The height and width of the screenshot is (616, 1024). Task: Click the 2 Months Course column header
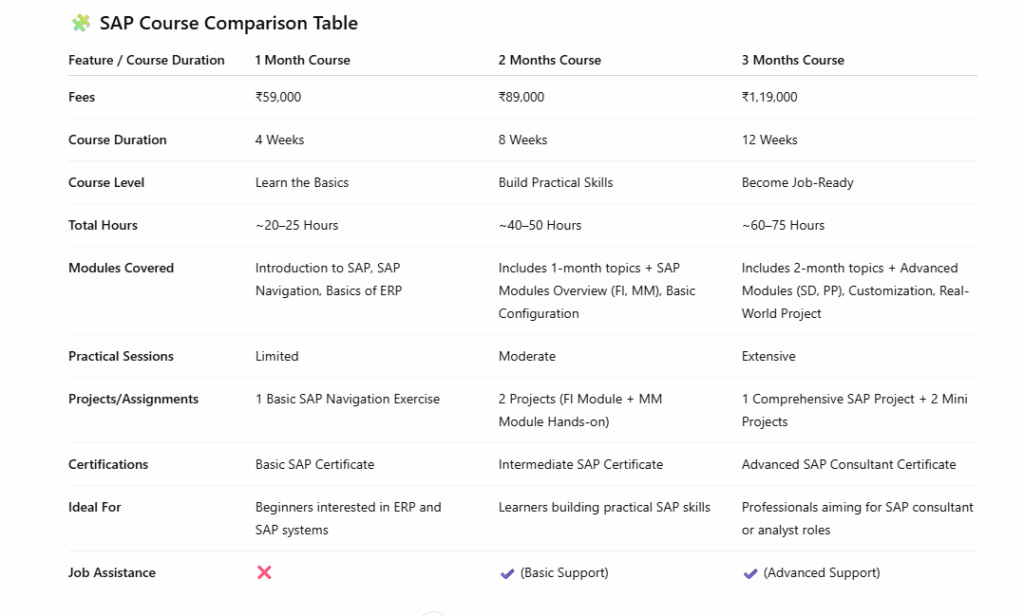click(x=549, y=60)
